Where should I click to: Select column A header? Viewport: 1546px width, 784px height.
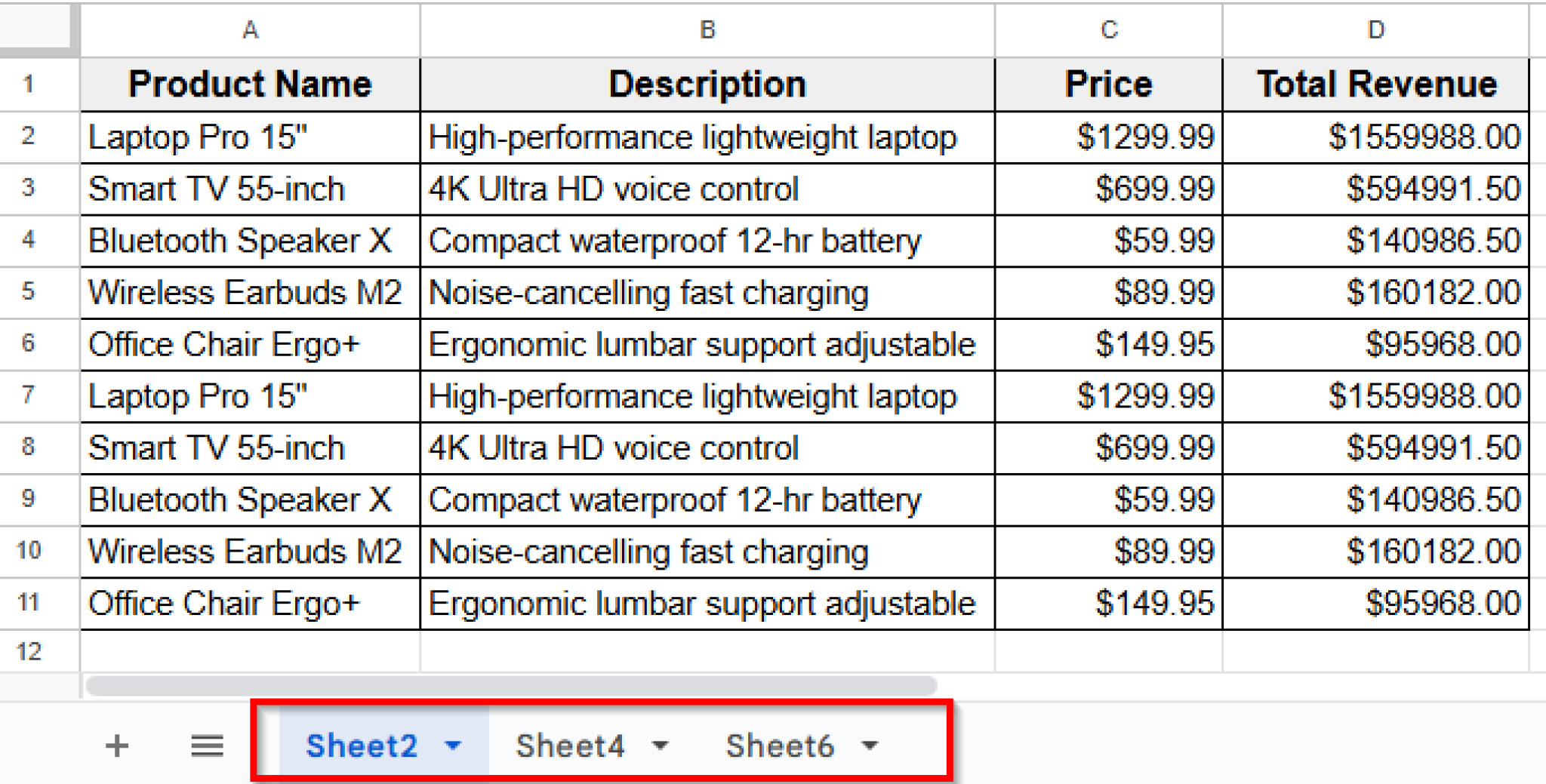249,30
